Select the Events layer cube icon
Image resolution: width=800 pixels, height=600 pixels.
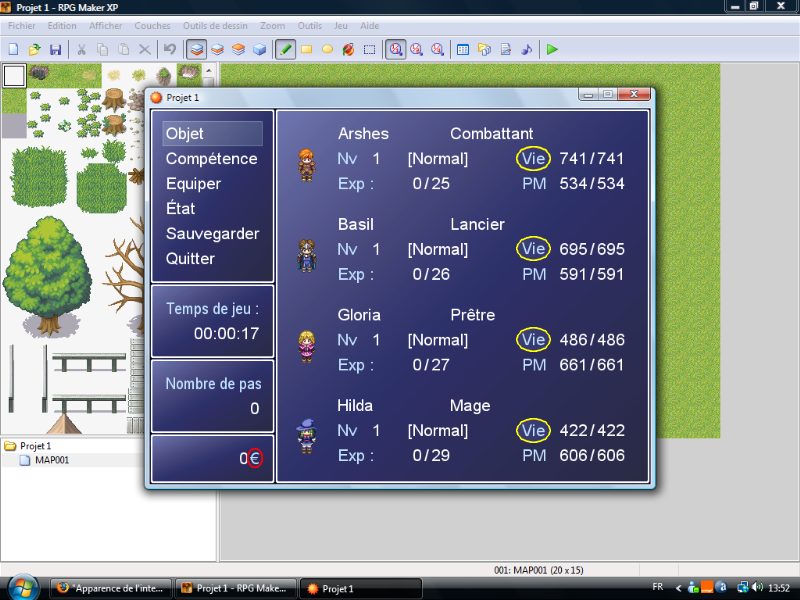point(260,49)
